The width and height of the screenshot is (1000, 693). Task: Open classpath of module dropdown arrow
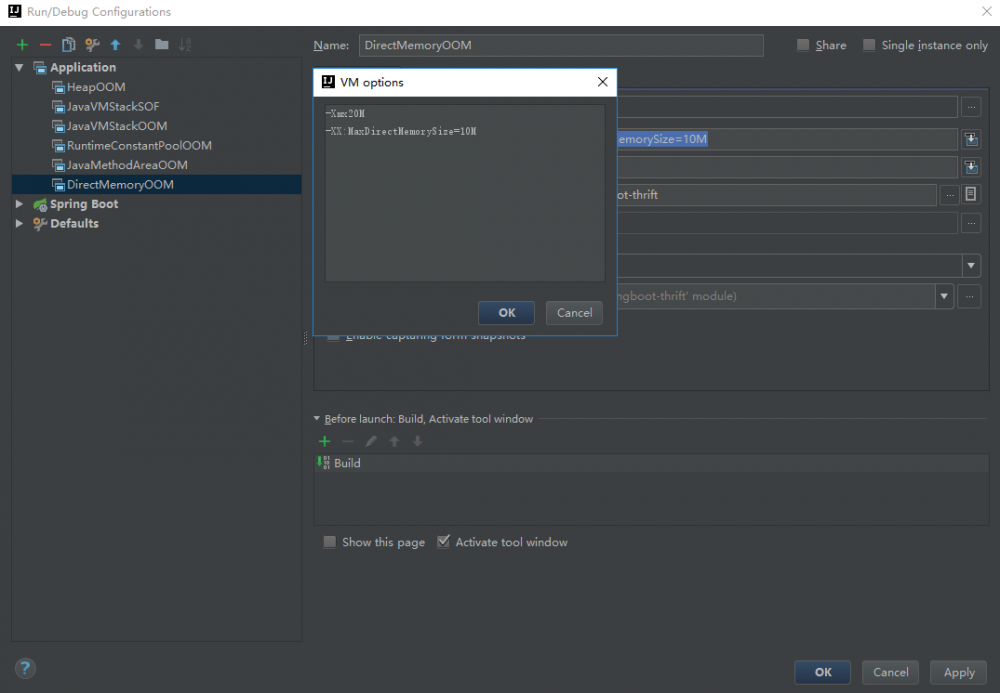point(971,265)
